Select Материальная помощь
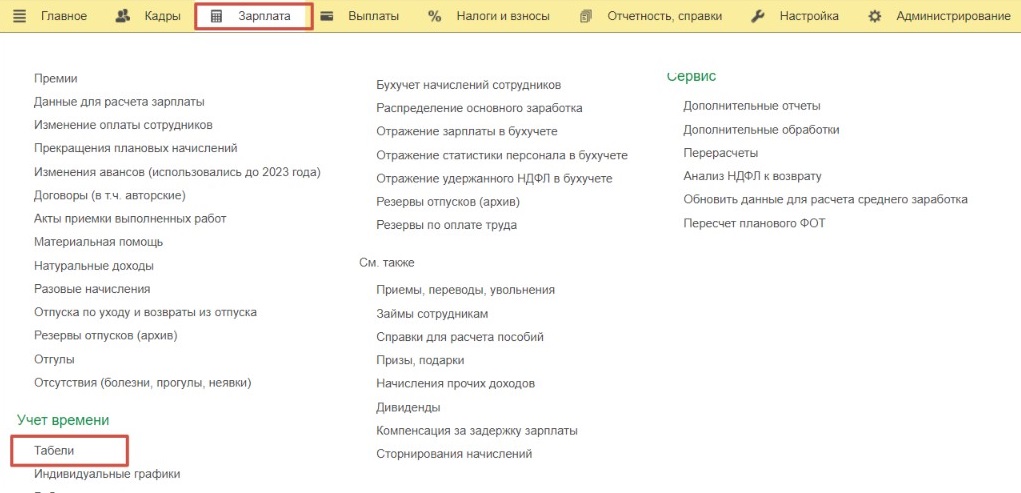 (98, 241)
